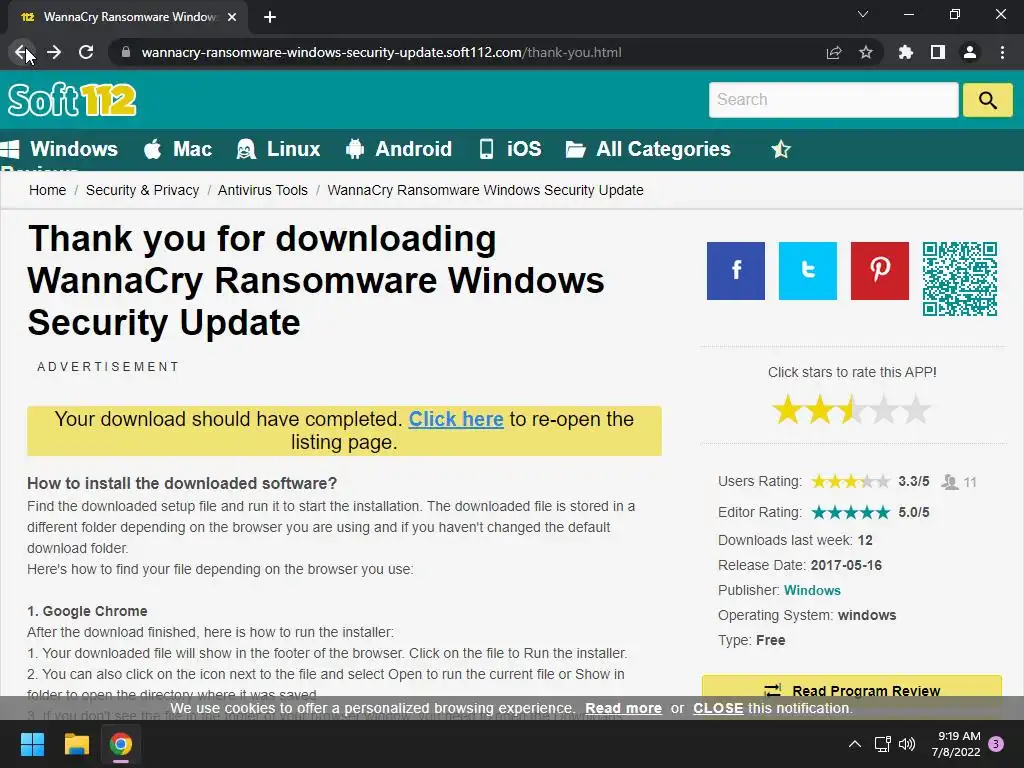Rate the app four stars
This screenshot has width=1024, height=768.
(x=884, y=409)
